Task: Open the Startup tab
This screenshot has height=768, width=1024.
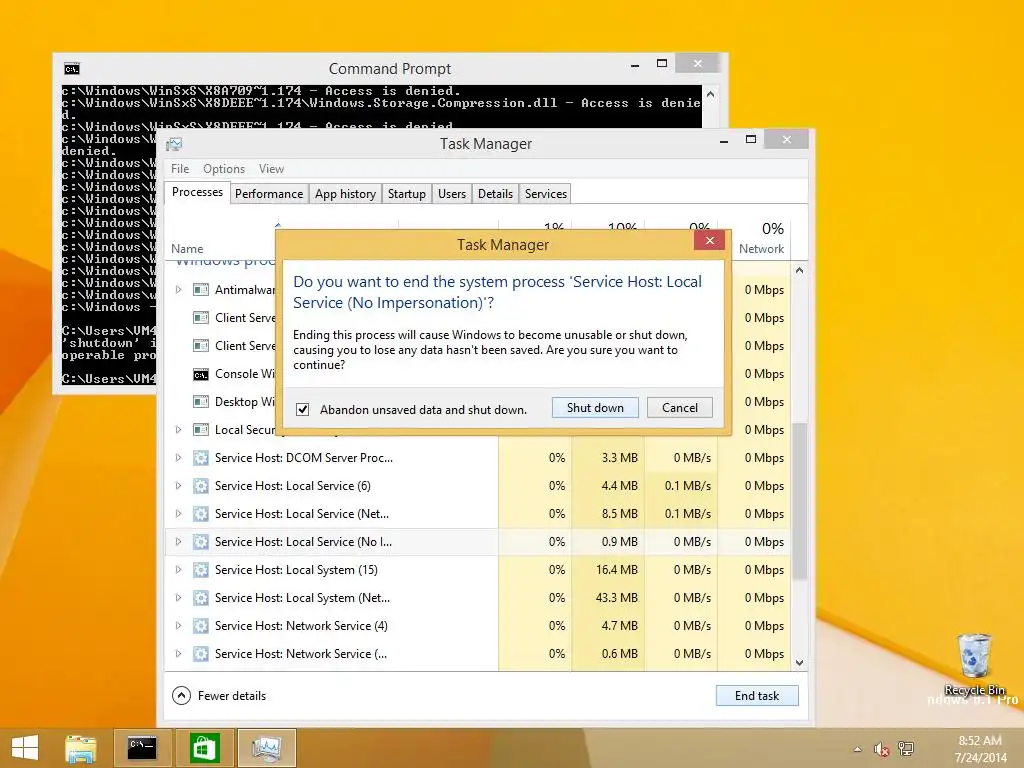Action: pos(407,194)
